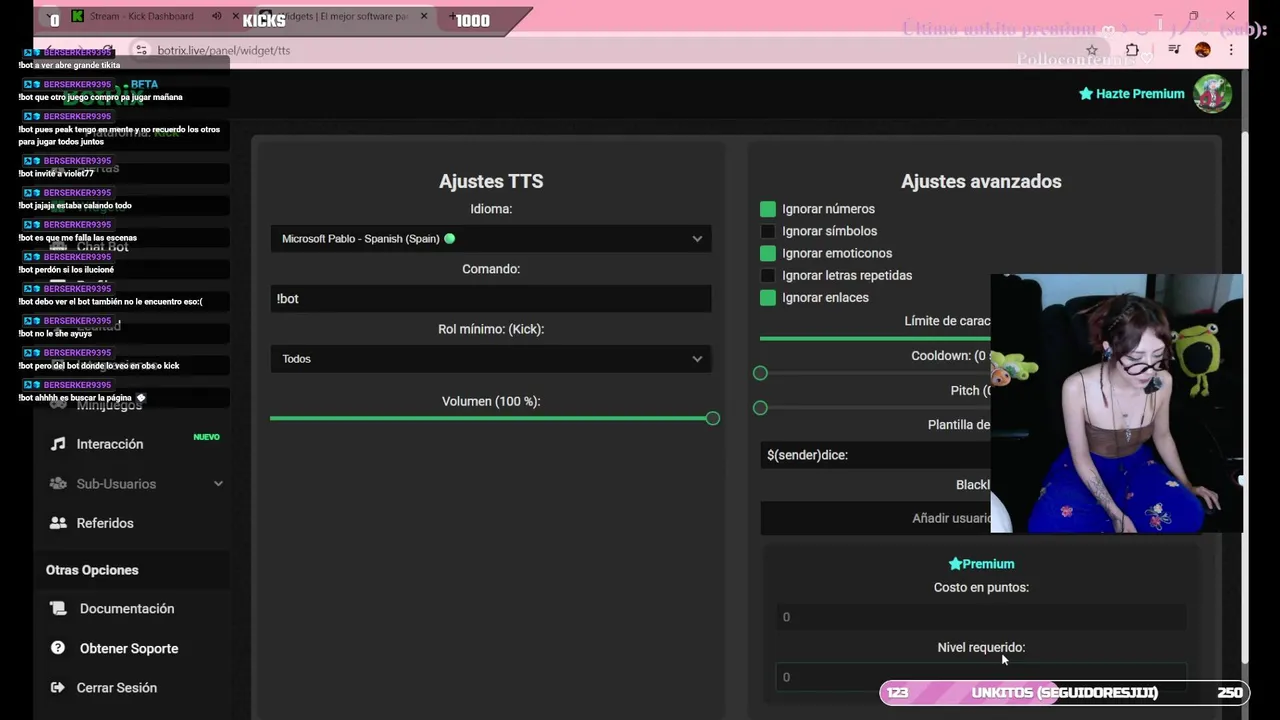Toggle the Ignorar emoticonos checkbox
1280x720 pixels.
point(768,253)
